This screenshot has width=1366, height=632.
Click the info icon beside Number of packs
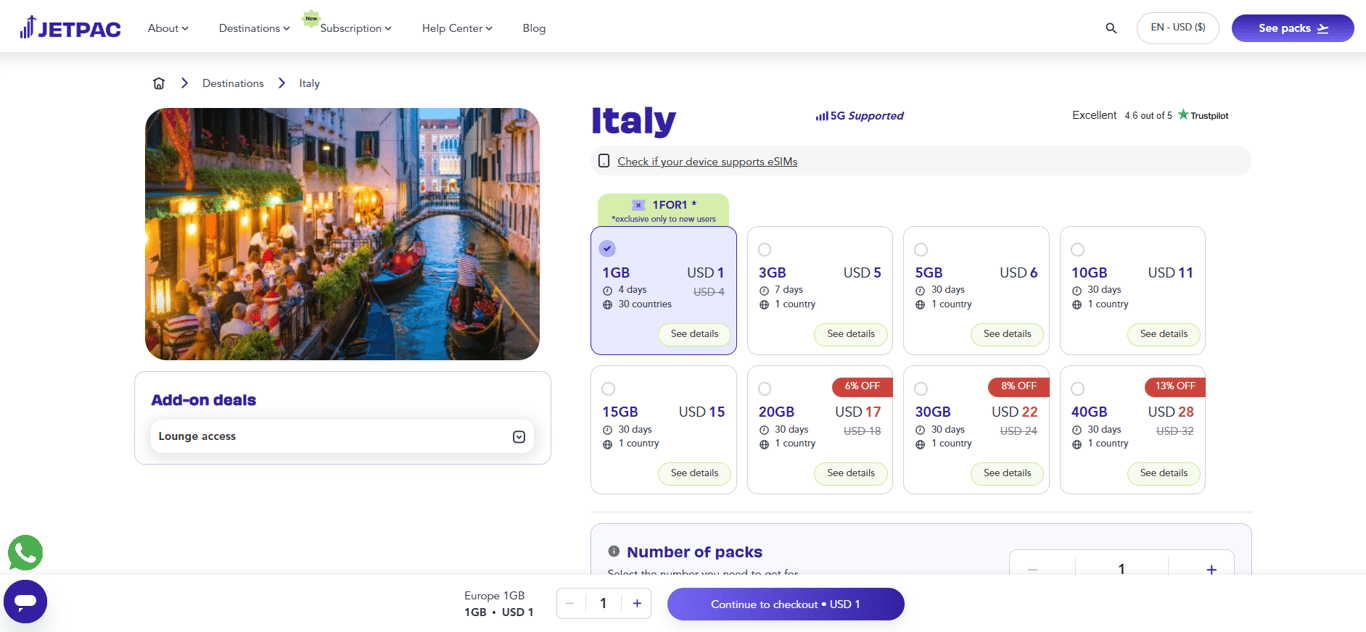tap(614, 551)
